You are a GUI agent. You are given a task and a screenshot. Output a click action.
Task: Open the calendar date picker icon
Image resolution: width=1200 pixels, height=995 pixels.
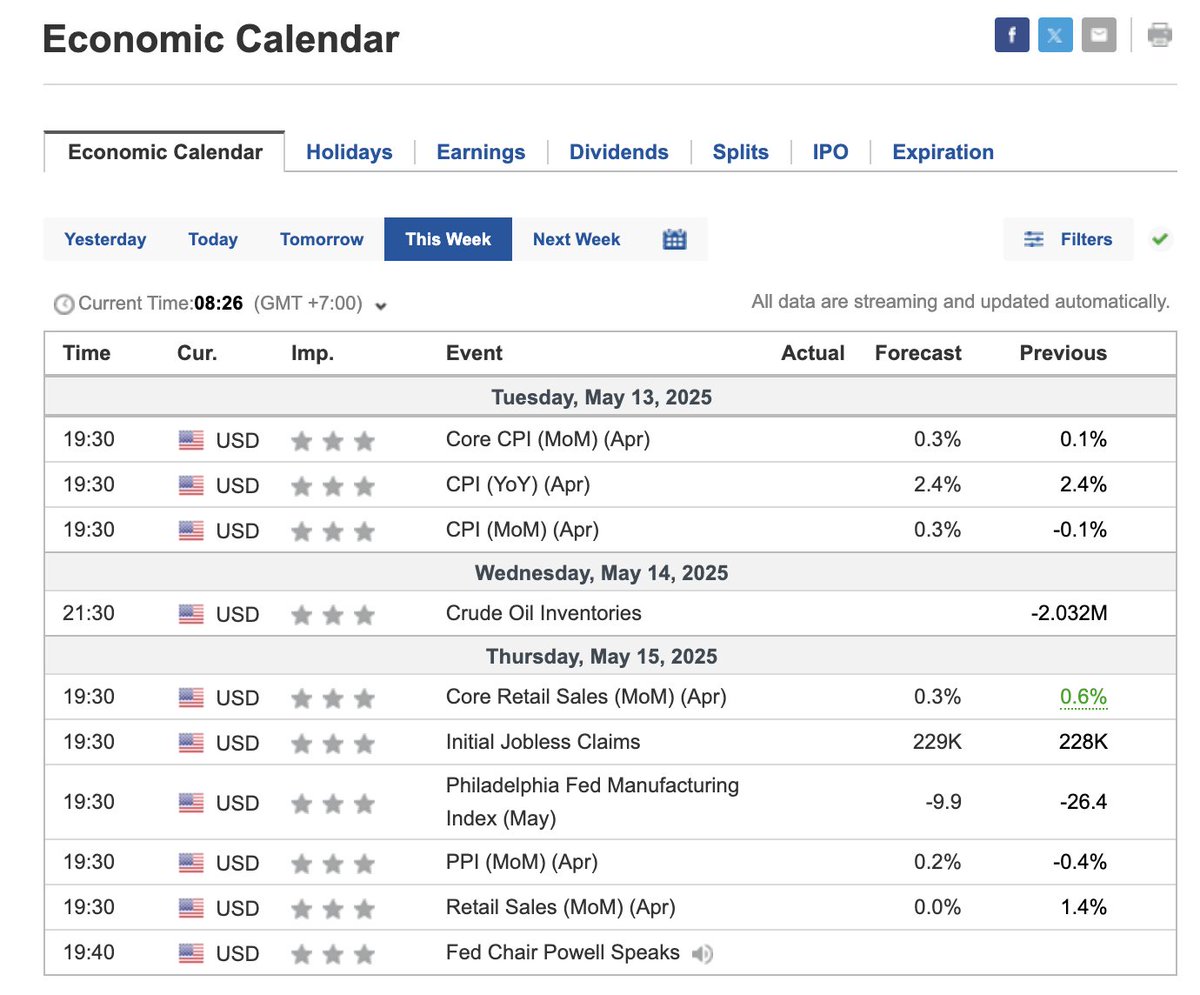click(x=675, y=240)
